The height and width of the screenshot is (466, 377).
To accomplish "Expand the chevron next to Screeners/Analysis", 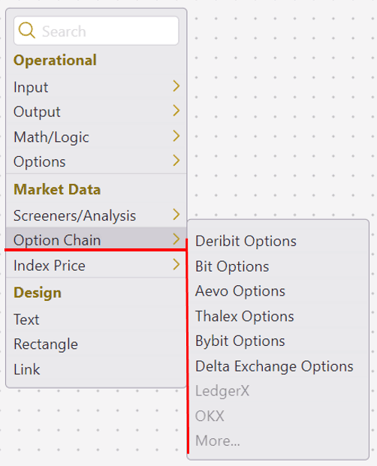I will (176, 214).
